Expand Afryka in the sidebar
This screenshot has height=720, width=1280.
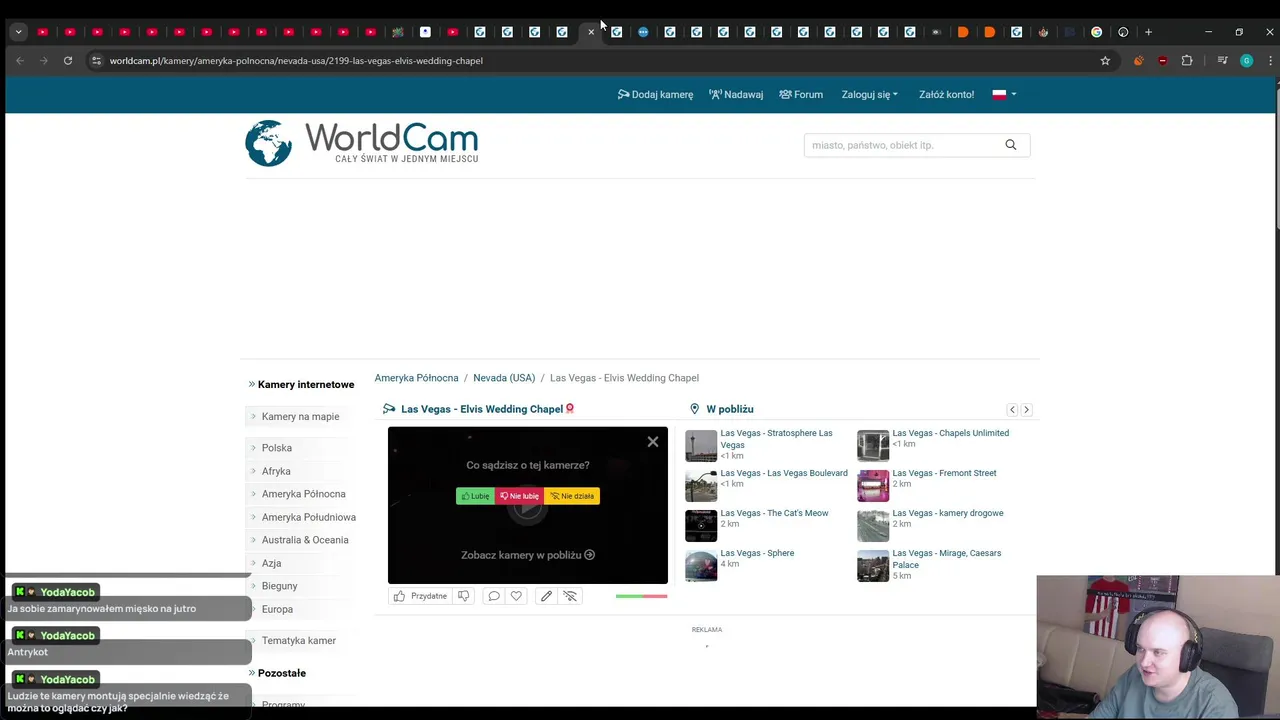[x=276, y=471]
